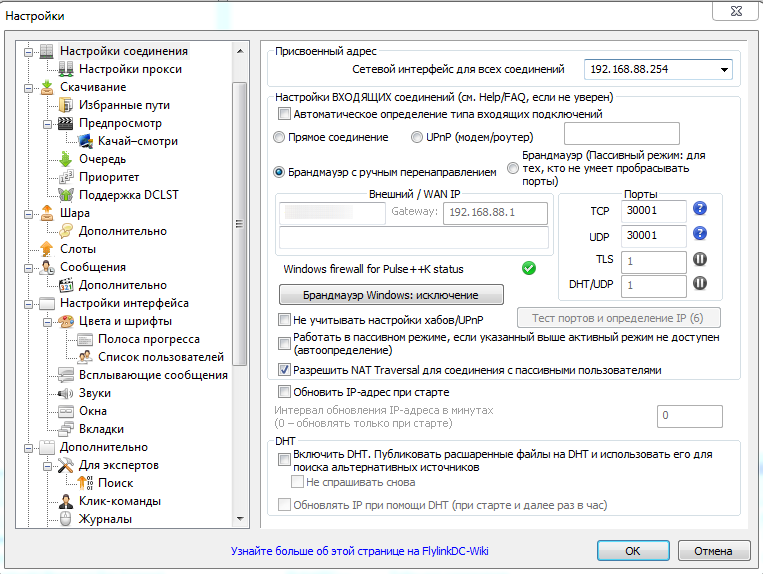Open Дополнительно under Сообщения
The image size is (763, 574).
point(123,285)
